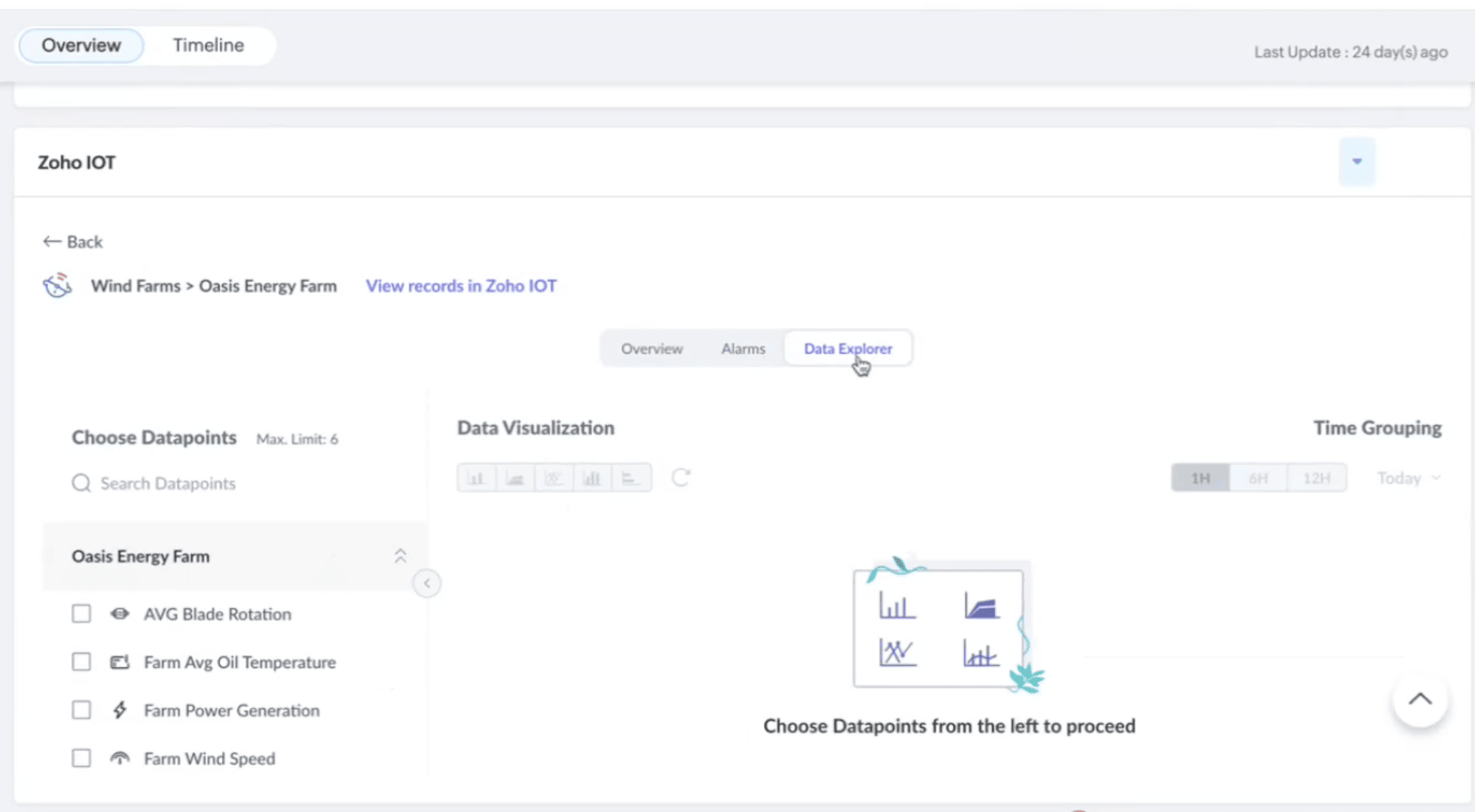Switch to the Alarms tab
This screenshot has width=1475, height=812.
point(743,348)
